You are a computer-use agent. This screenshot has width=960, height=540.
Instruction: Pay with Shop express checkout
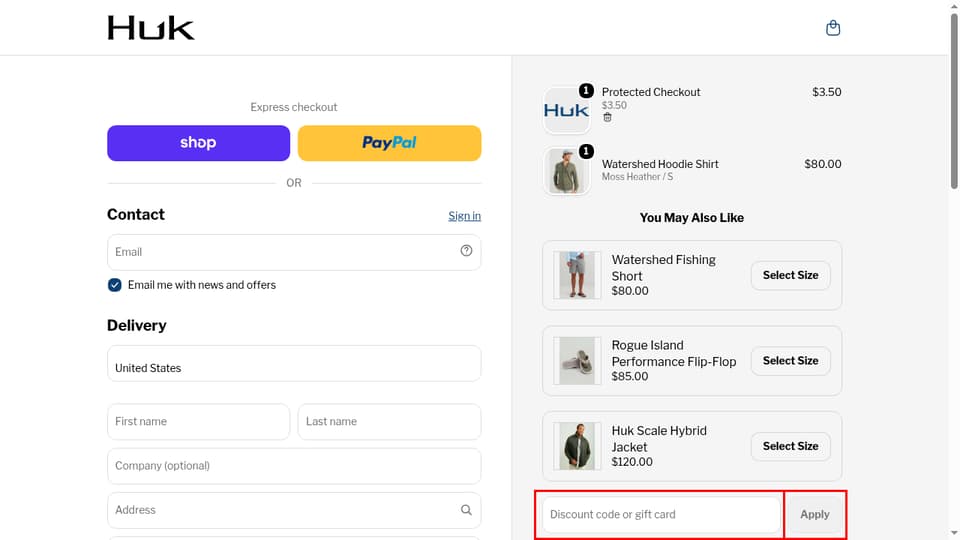tap(198, 143)
